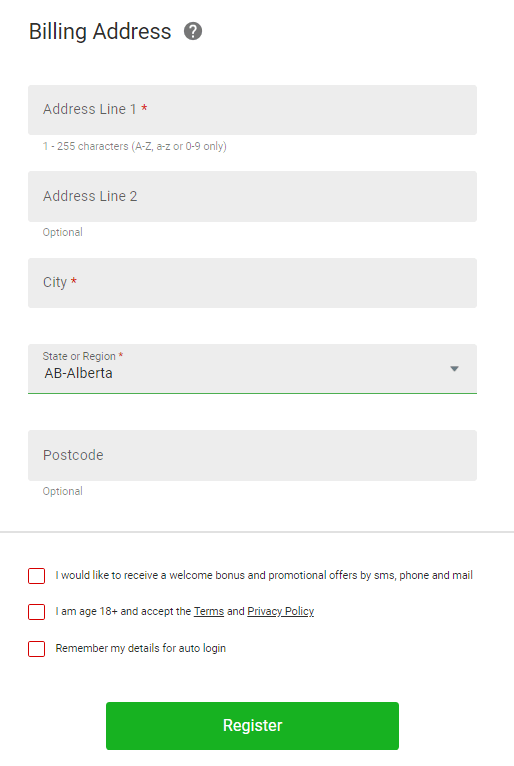
Task: Open the Privacy Policy link
Action: 280,611
